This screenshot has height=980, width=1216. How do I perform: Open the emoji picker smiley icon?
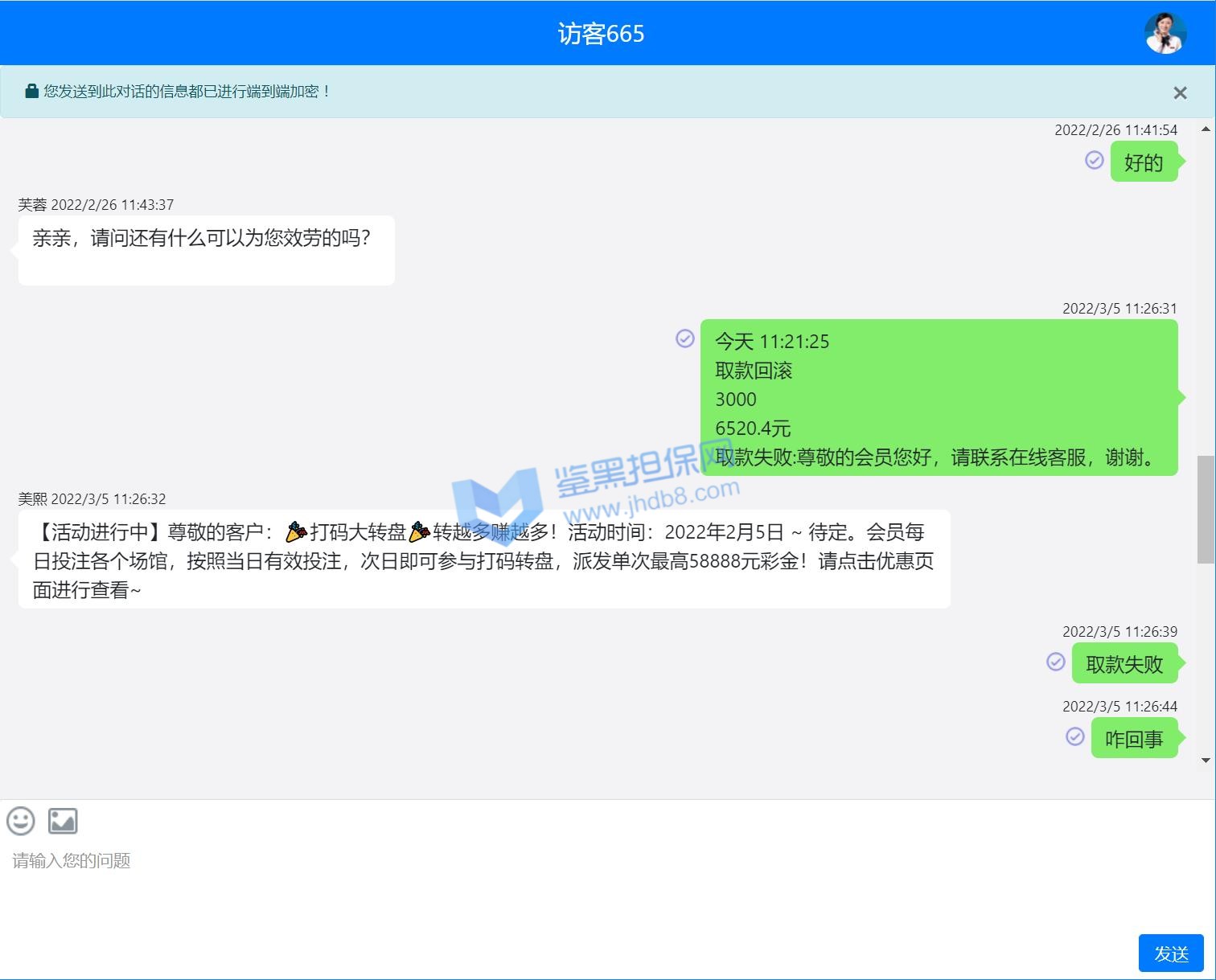point(21,821)
